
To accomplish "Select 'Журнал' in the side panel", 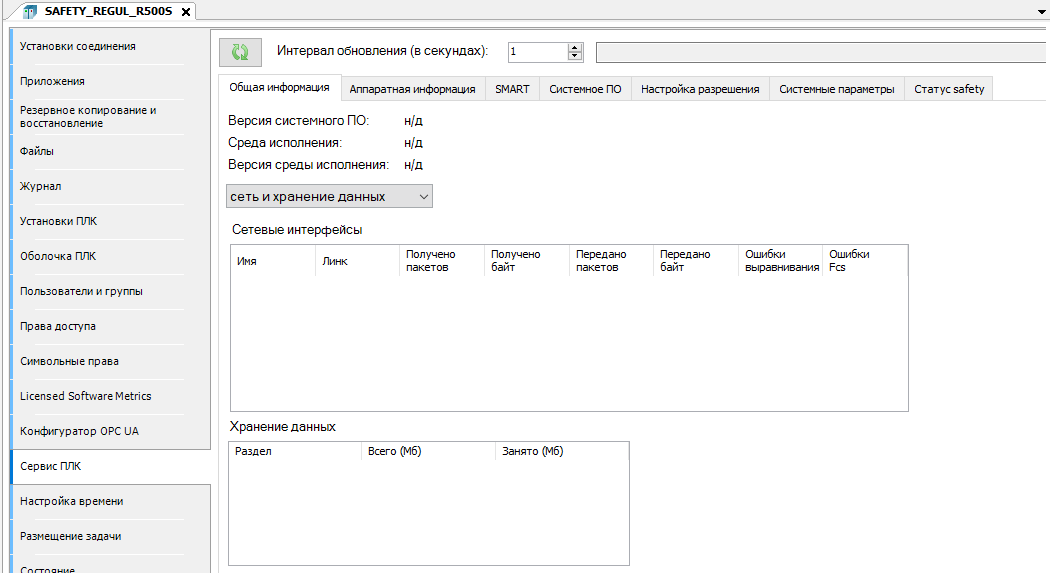I will pyautogui.click(x=41, y=186).
